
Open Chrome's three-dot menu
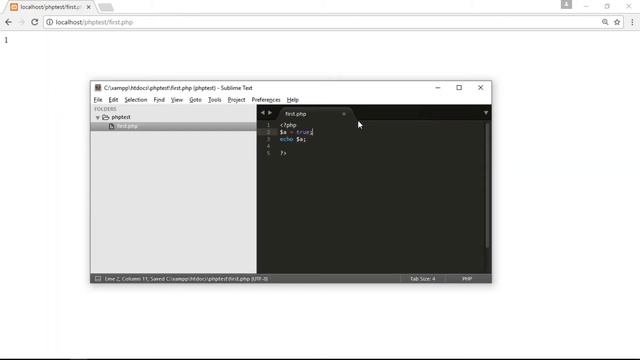[x=632, y=22]
